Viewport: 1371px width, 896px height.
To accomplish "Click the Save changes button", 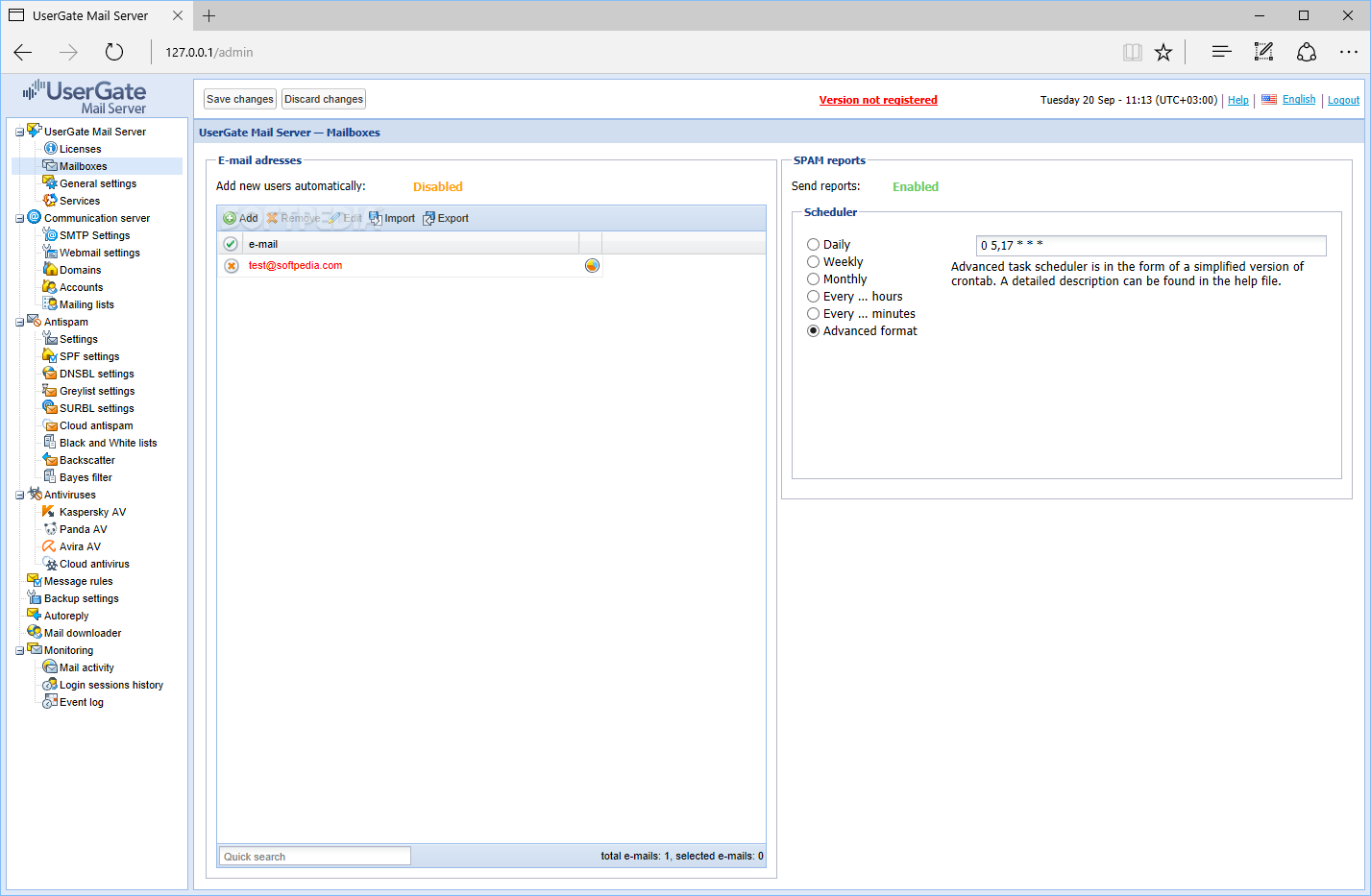I will pyautogui.click(x=240, y=99).
